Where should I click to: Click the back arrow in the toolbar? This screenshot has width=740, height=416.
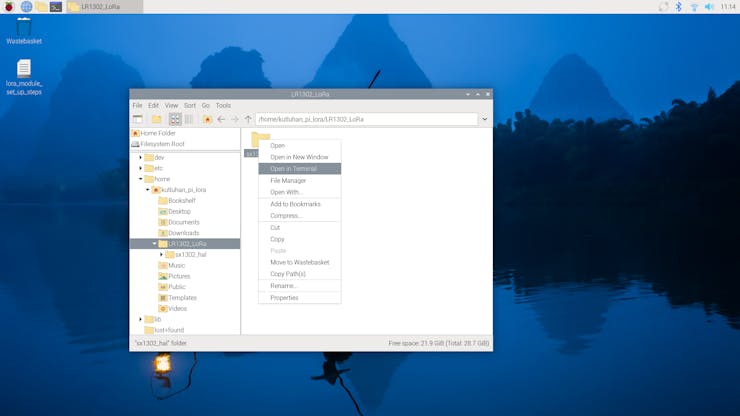pyautogui.click(x=221, y=119)
